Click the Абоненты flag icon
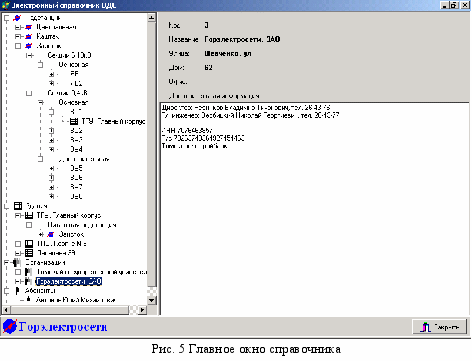Viewport: 472px width, 361px height. click(x=18, y=291)
